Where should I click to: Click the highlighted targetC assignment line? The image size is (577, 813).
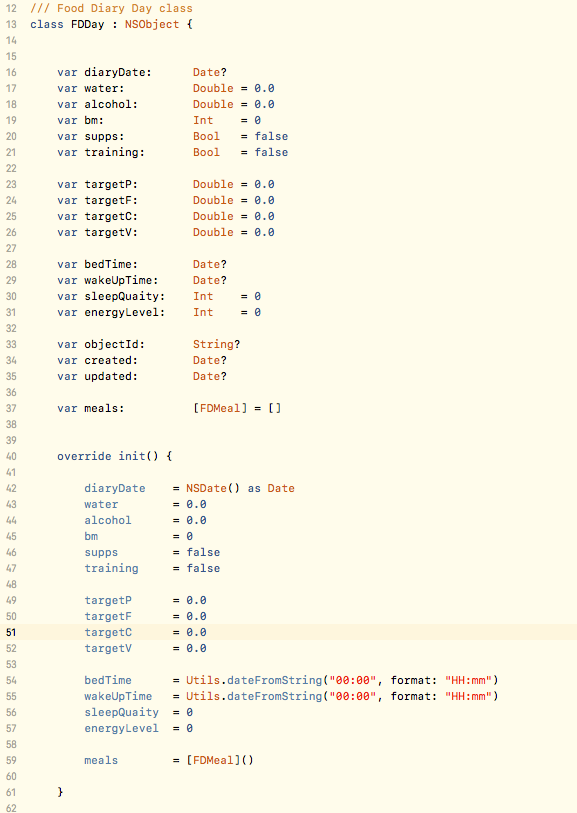pyautogui.click(x=145, y=633)
